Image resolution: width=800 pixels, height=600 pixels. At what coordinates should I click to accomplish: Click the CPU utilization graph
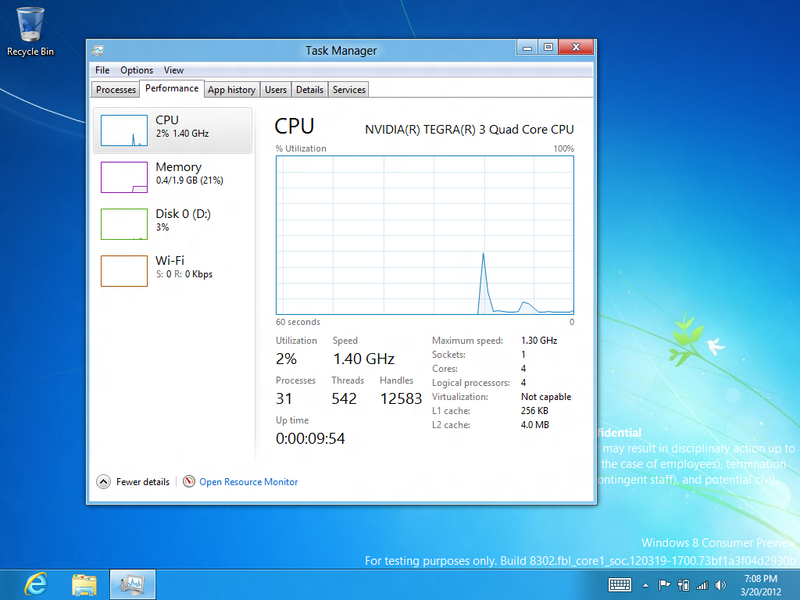click(x=424, y=235)
